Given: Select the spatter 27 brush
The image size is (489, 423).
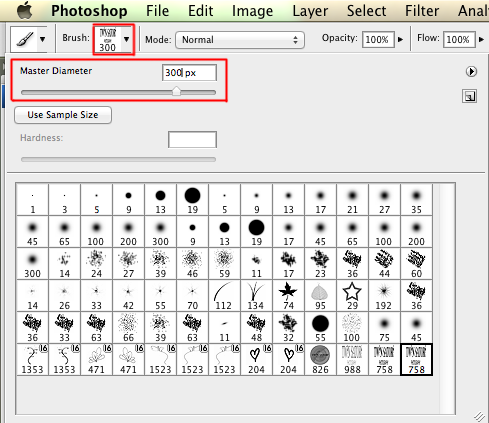Looking at the screenshot, I should (128, 263).
